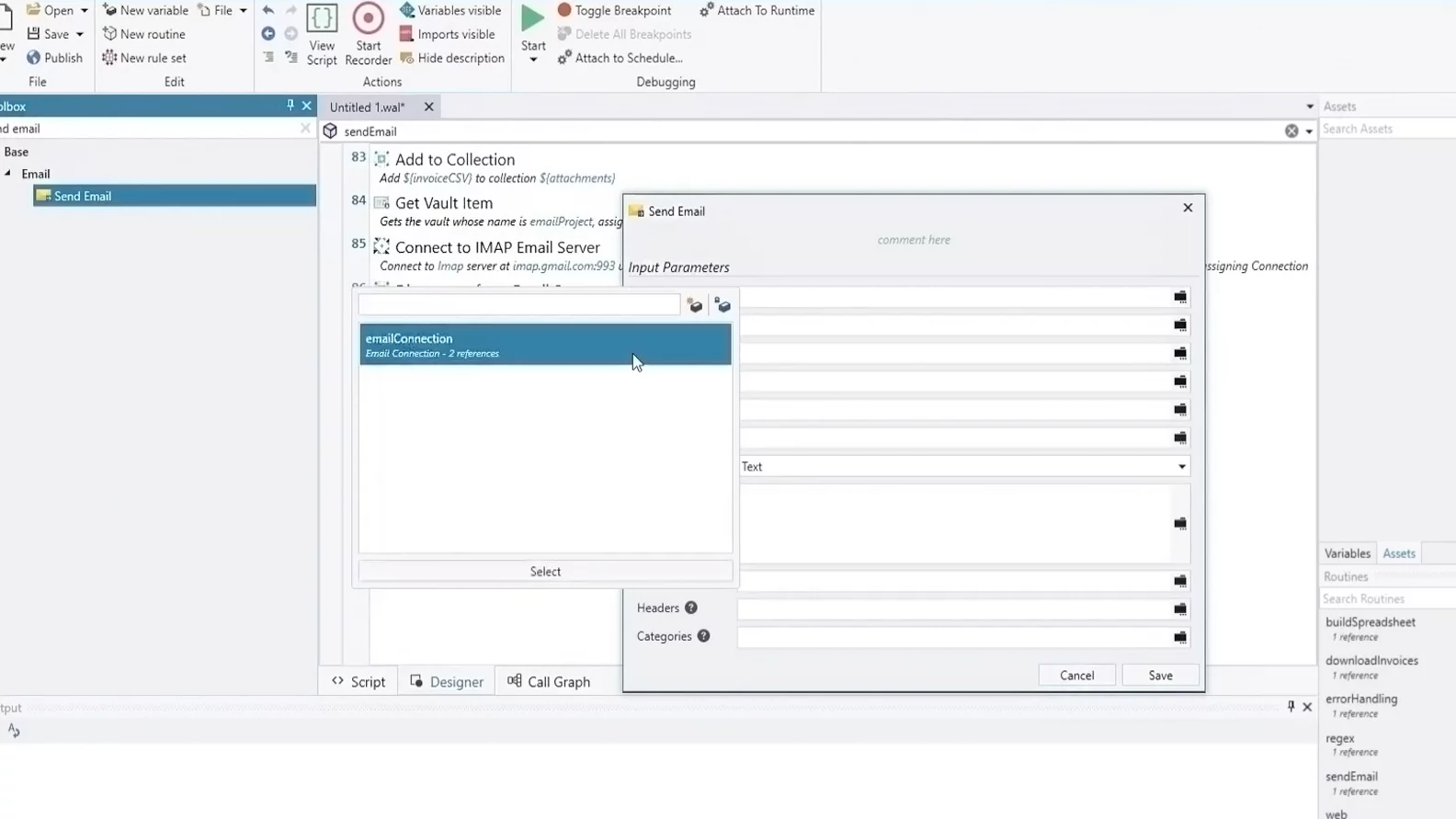Image resolution: width=1456 pixels, height=819 pixels.
Task: Select the emailConnection variable entry
Action: coord(545,345)
